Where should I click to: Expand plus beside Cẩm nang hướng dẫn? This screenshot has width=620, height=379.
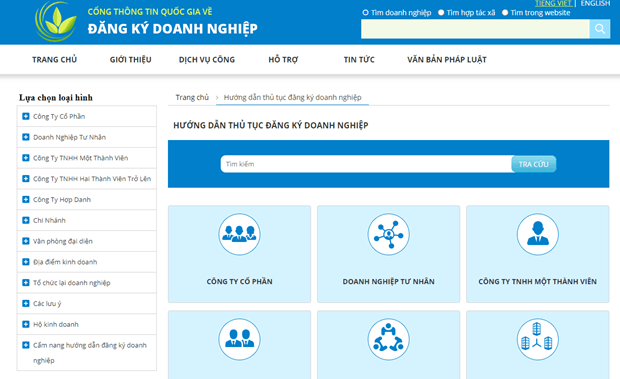coord(26,345)
